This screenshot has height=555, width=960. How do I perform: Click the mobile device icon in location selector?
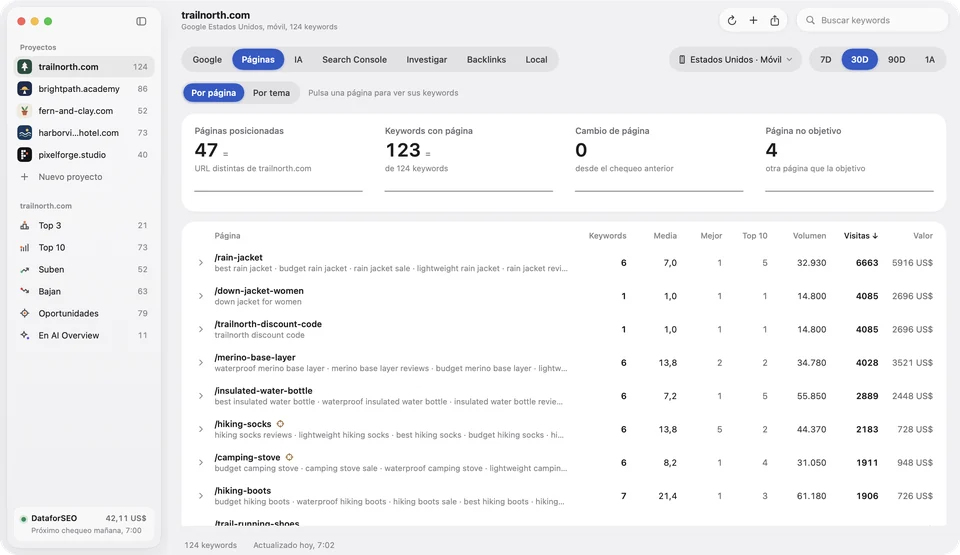tap(682, 59)
